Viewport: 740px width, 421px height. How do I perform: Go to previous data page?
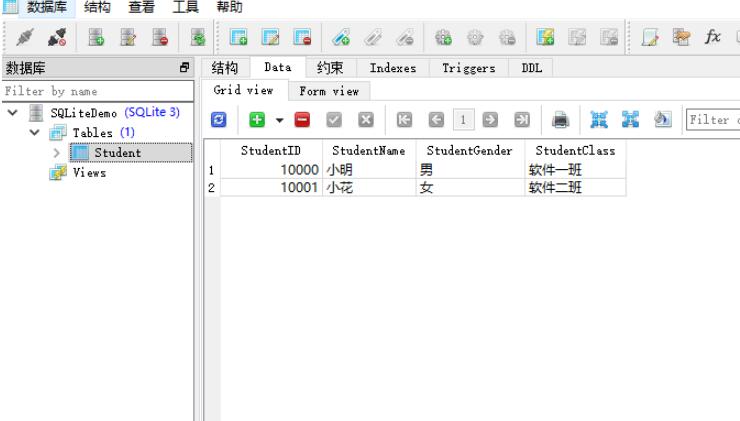[x=437, y=120]
